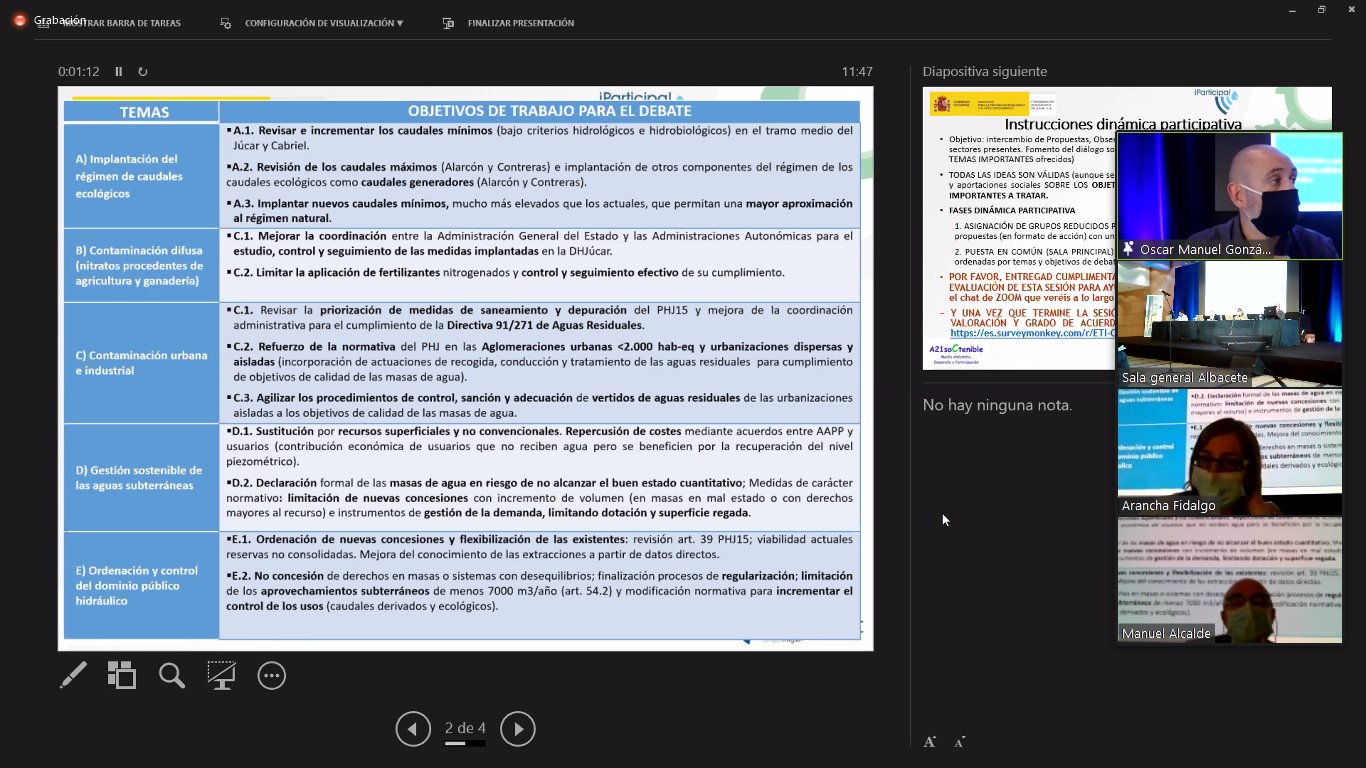Click objective A.3 Implantar nuevos caudales mínimos

540,210
